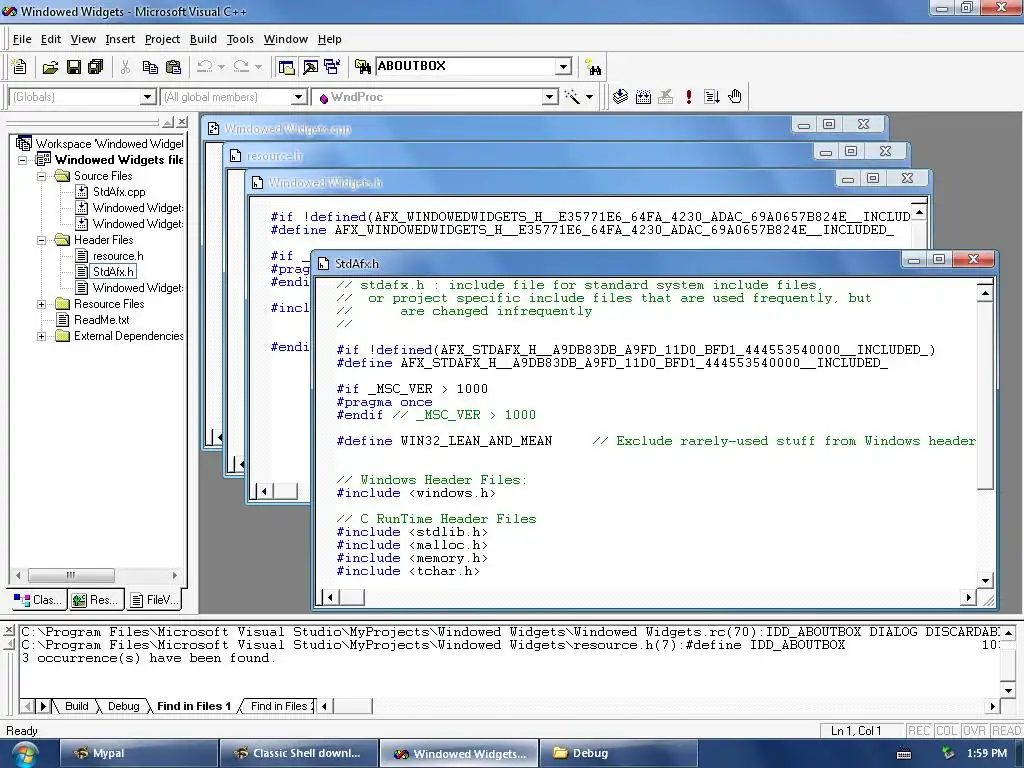Select the Build output tab
This screenshot has width=1024, height=768.
pyautogui.click(x=76, y=706)
